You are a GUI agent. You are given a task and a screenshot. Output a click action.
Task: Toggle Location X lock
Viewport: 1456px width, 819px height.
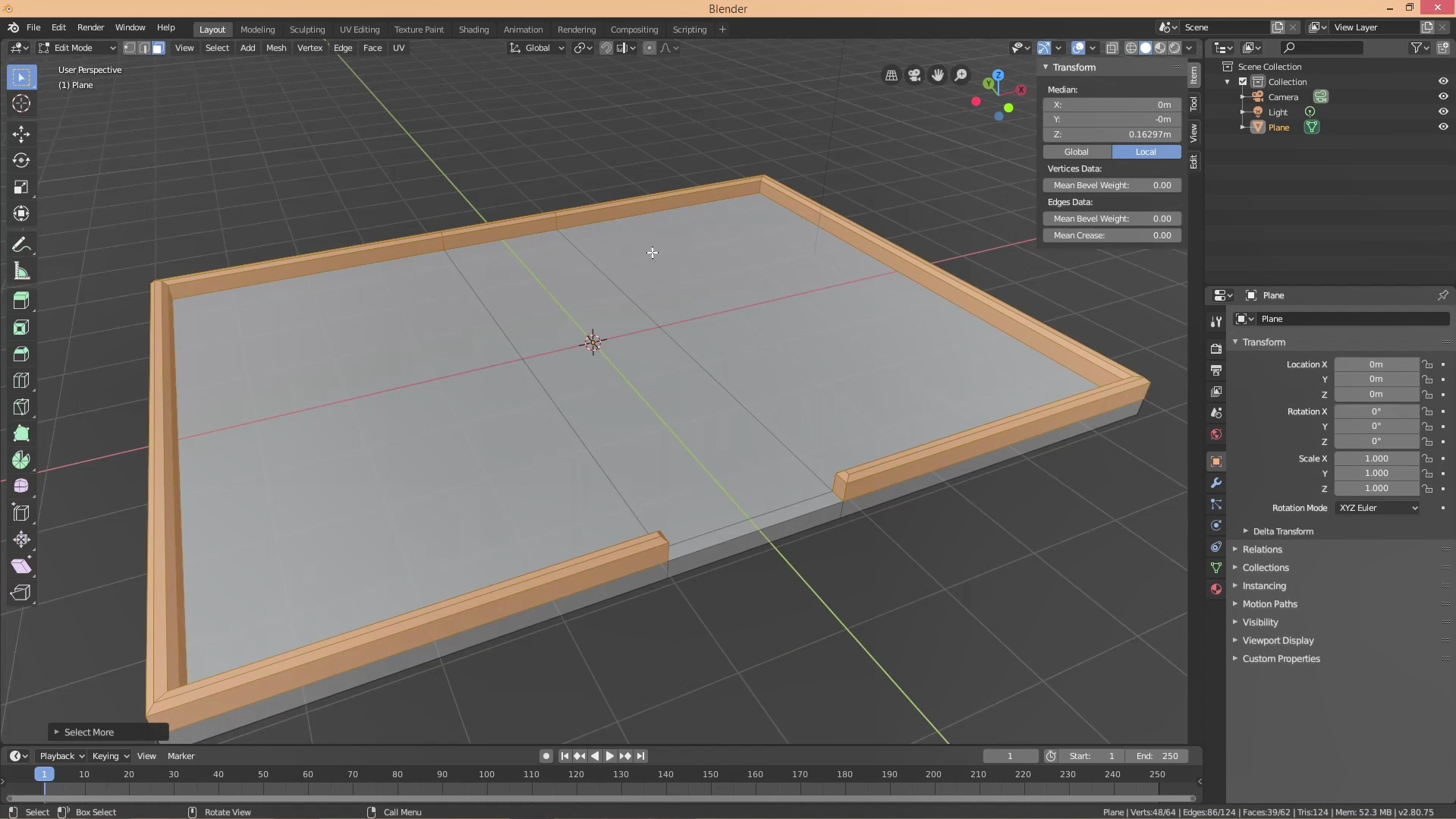1427,364
